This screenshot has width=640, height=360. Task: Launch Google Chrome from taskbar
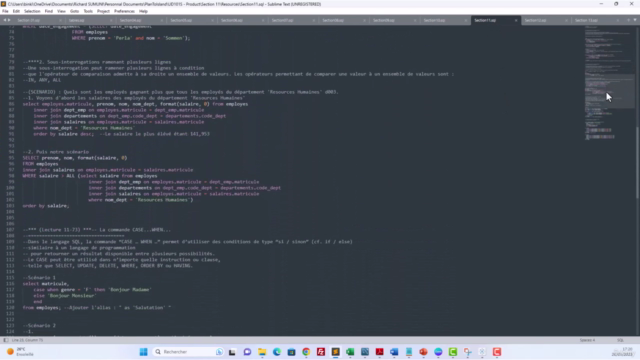[306, 352]
